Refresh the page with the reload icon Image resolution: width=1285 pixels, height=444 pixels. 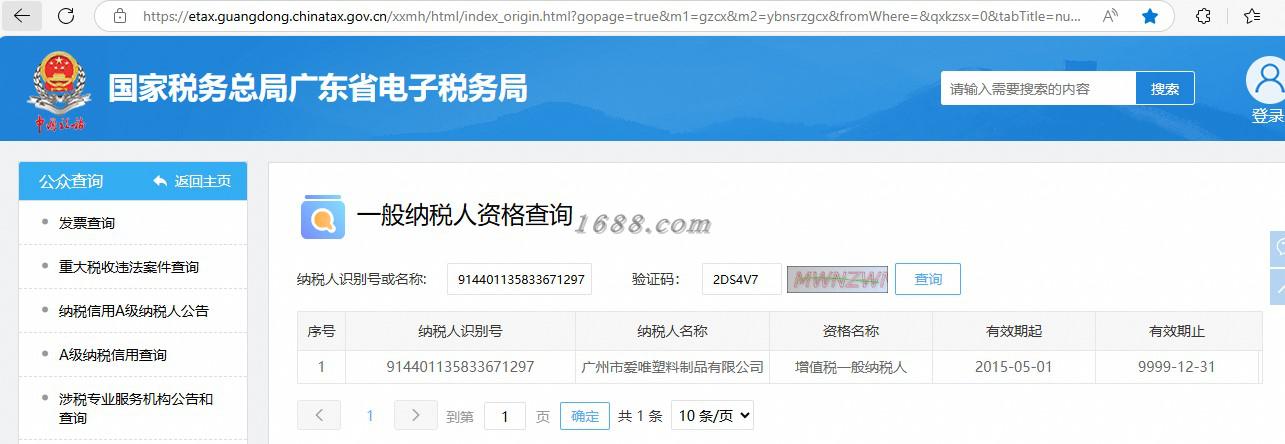pos(66,16)
